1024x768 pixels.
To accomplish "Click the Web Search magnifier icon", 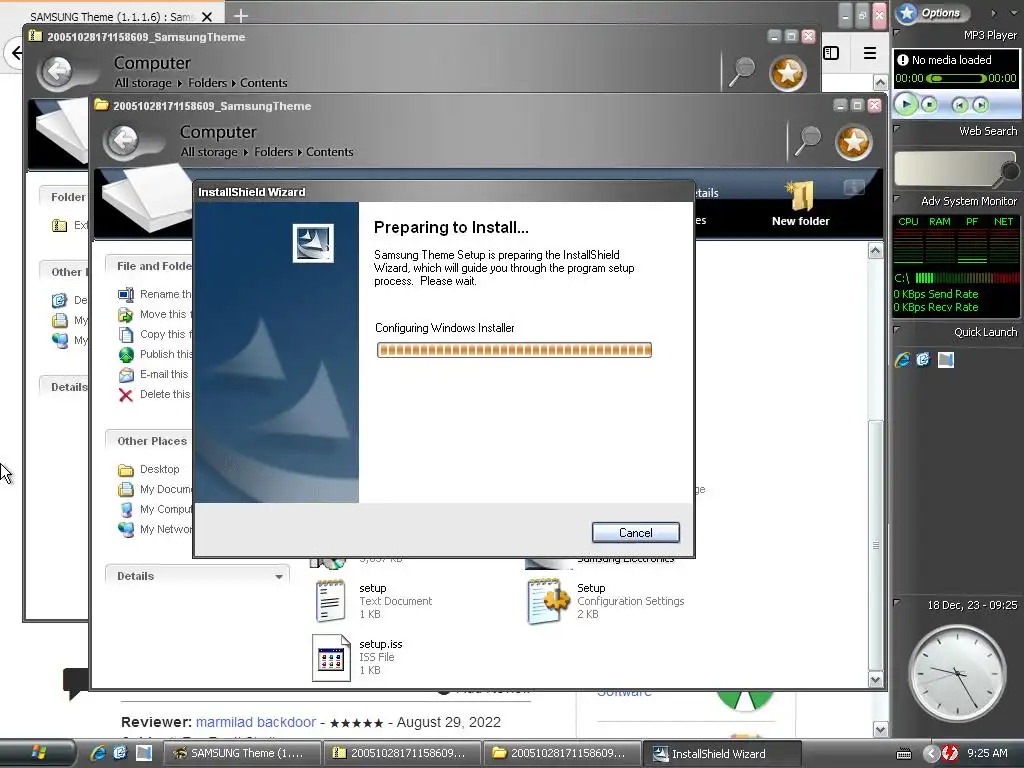I will pyautogui.click(x=1009, y=171).
